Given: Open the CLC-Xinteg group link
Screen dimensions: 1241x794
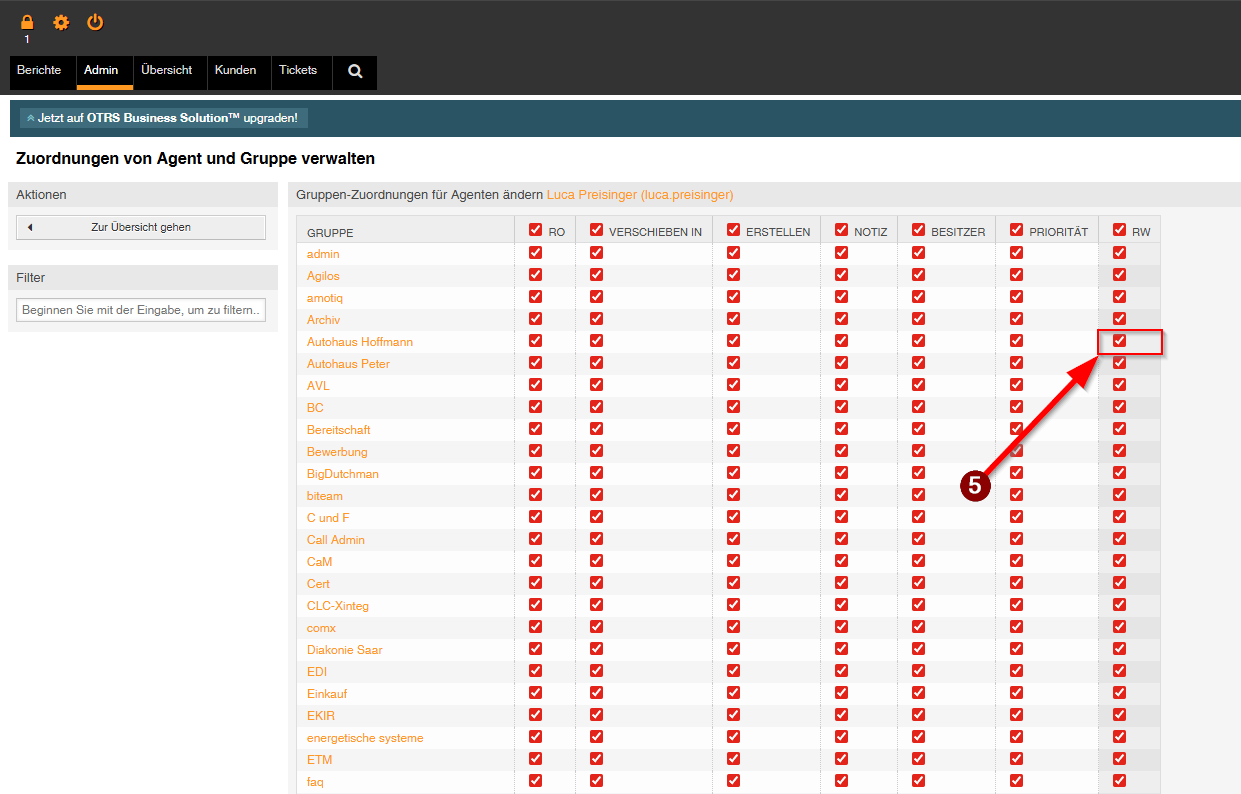Looking at the screenshot, I should (338, 606).
